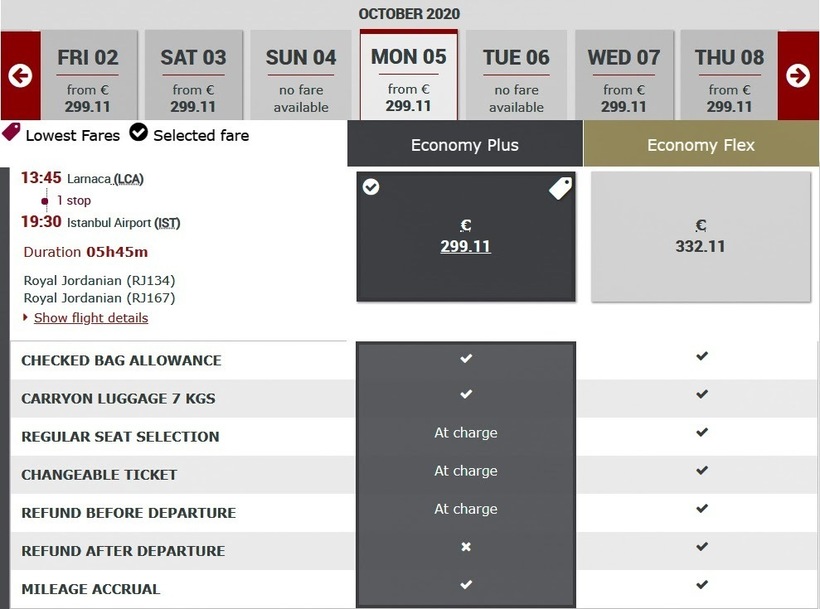Click the next dates right arrow
Screen dimensions: 820x609
pos(797,75)
